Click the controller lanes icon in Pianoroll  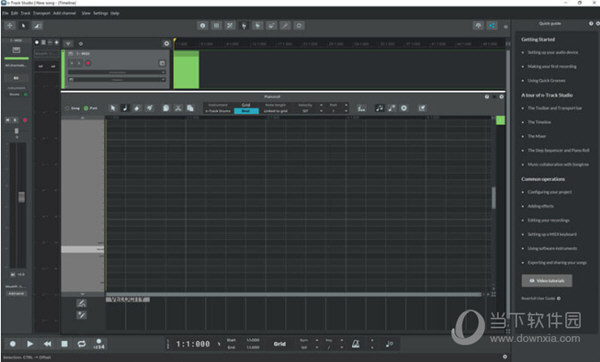(x=361, y=108)
